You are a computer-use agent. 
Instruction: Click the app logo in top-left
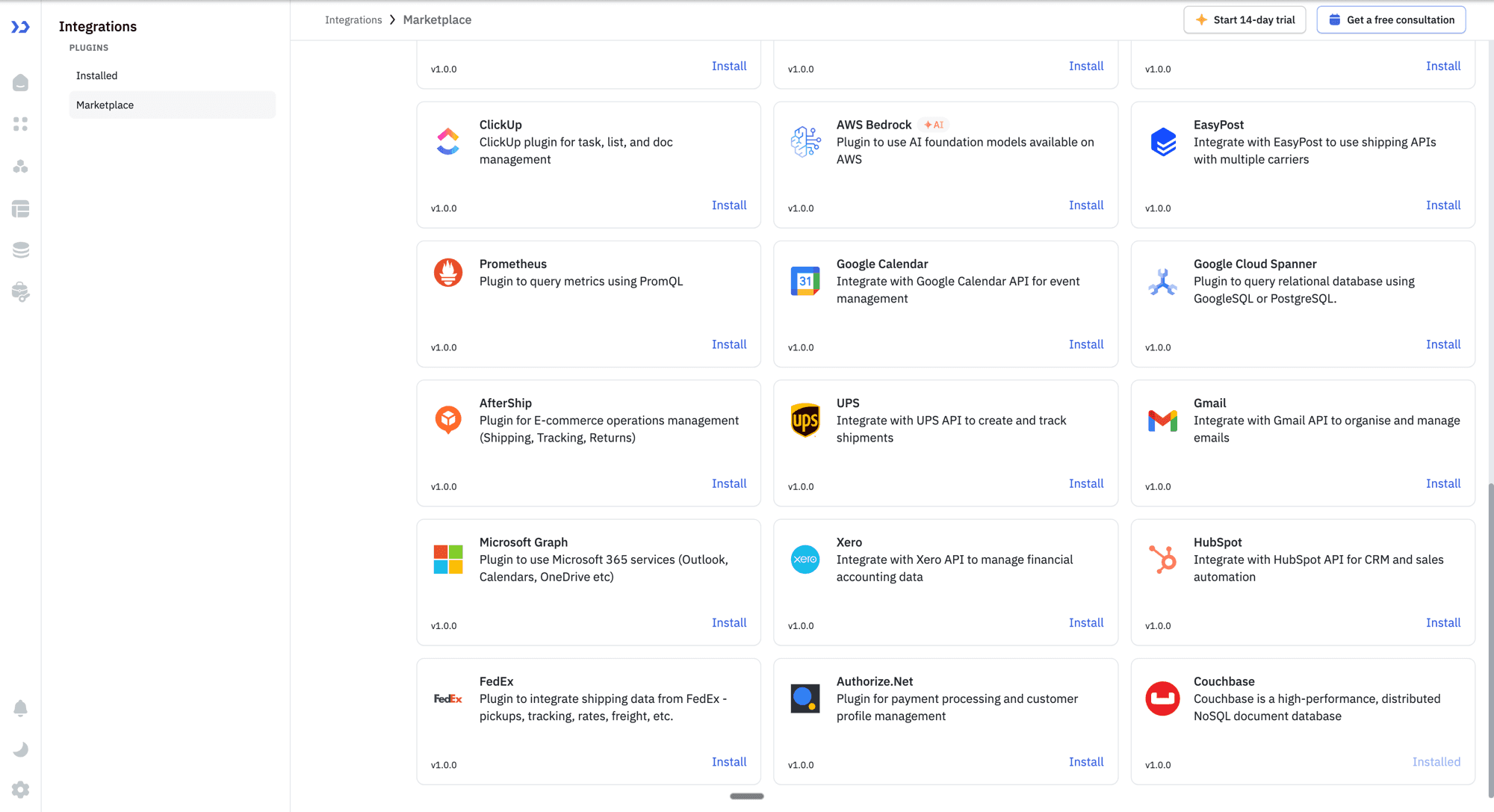(x=20, y=27)
